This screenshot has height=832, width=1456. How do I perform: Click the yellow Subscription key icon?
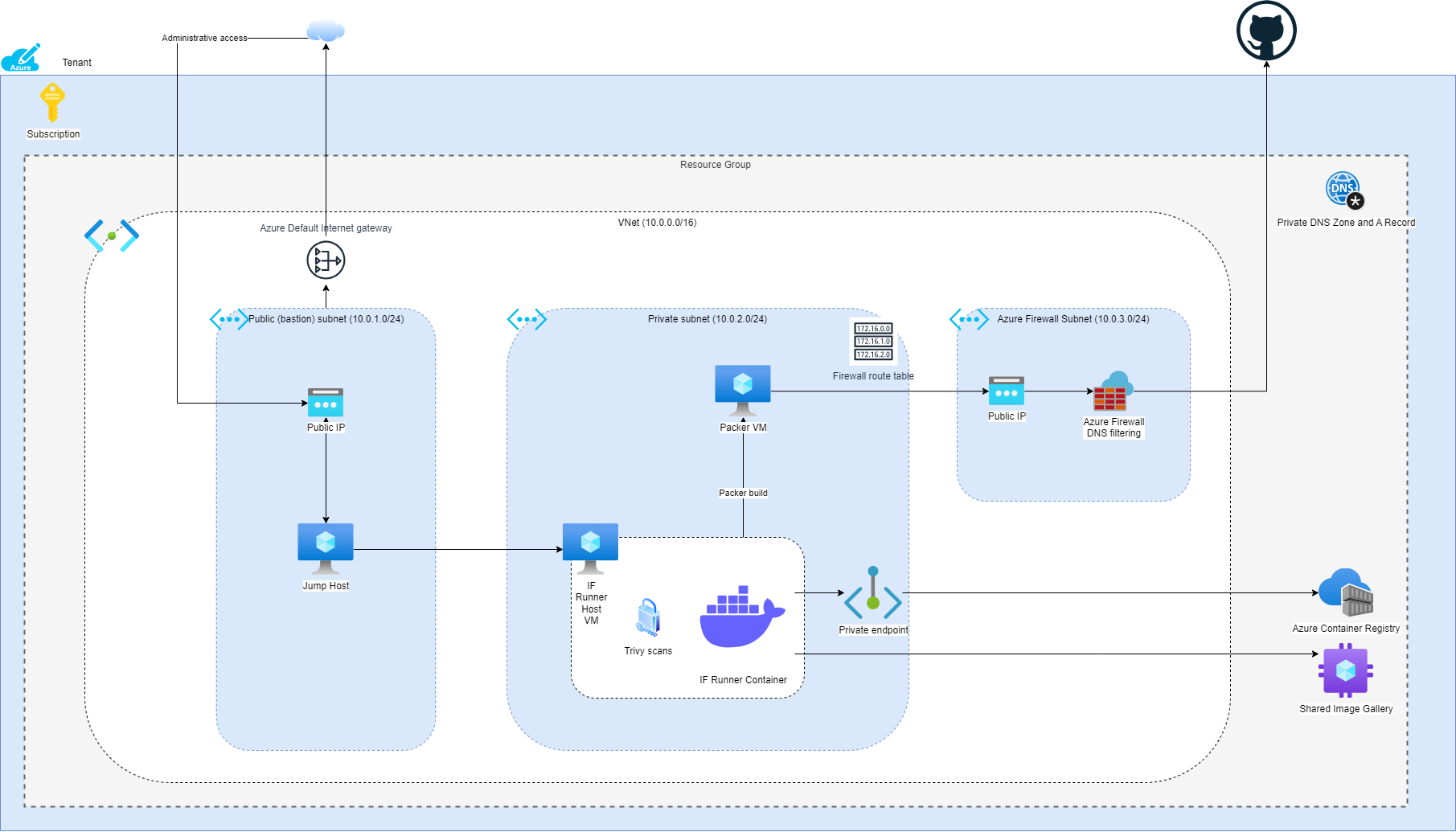coord(52,102)
